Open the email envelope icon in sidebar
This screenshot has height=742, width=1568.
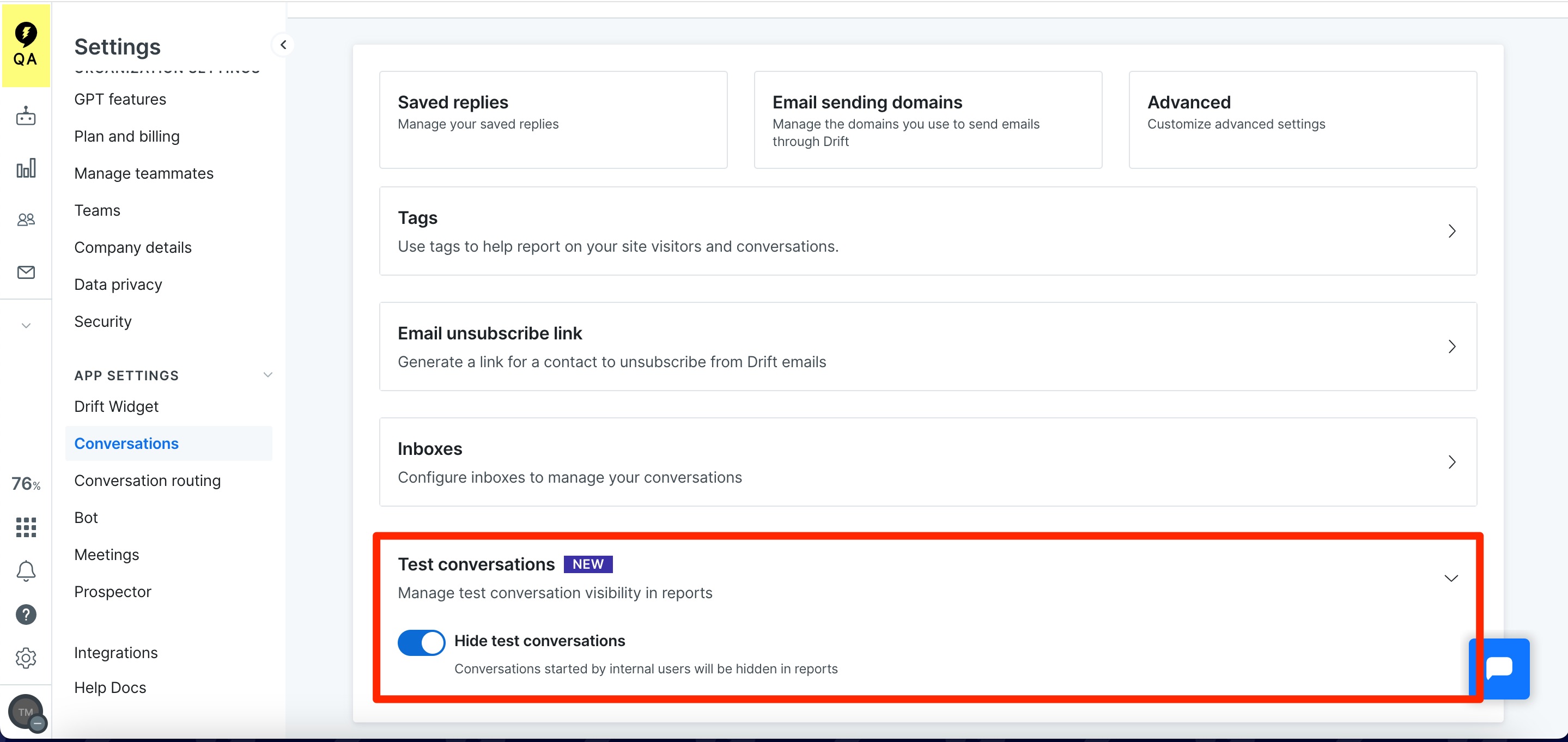(26, 272)
